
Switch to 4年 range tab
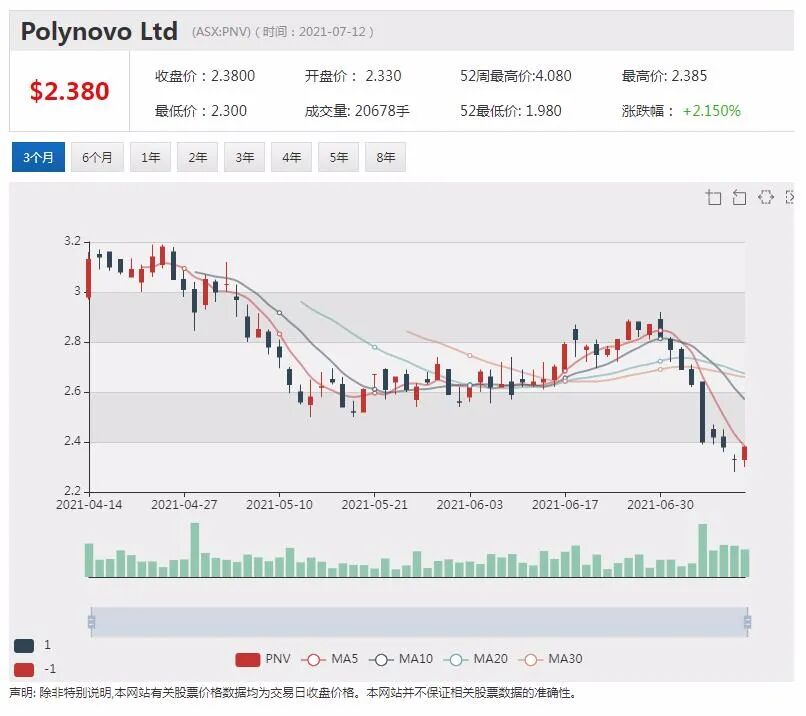point(291,157)
